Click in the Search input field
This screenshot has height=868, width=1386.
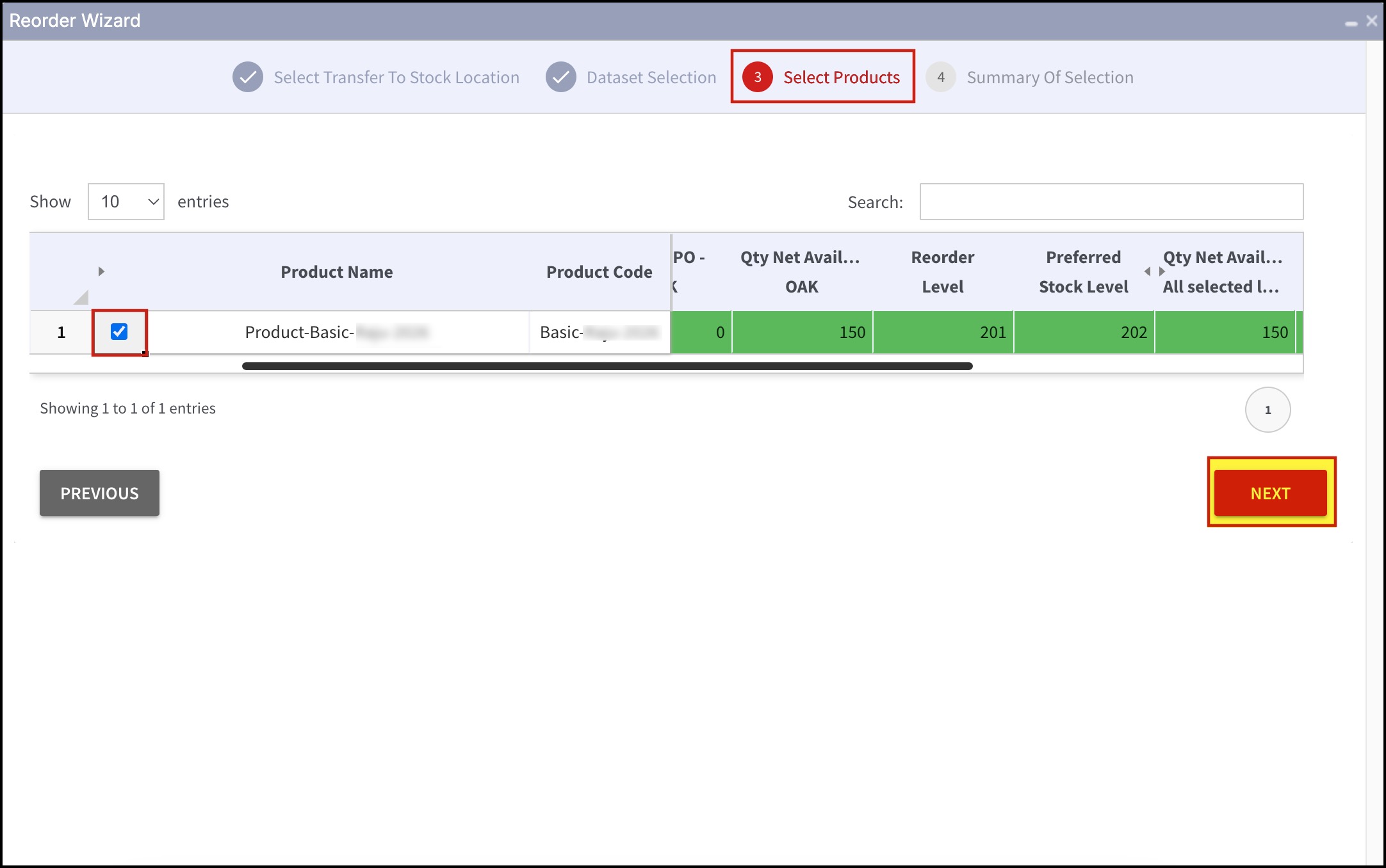coord(1111,202)
